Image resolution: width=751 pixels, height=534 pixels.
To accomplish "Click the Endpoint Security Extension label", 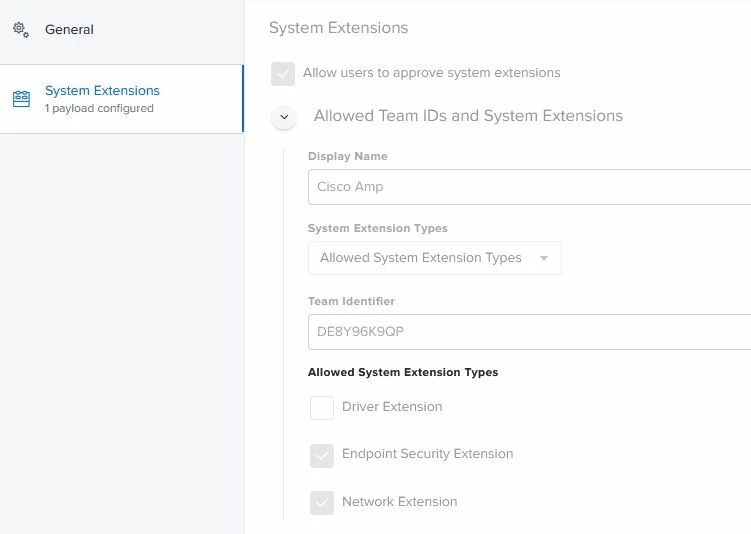I will click(427, 454).
